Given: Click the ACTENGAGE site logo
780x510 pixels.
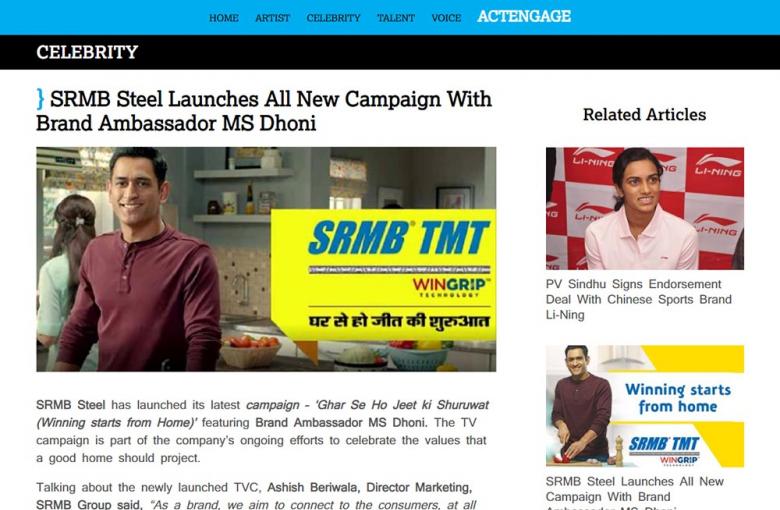Looking at the screenshot, I should (x=524, y=16).
